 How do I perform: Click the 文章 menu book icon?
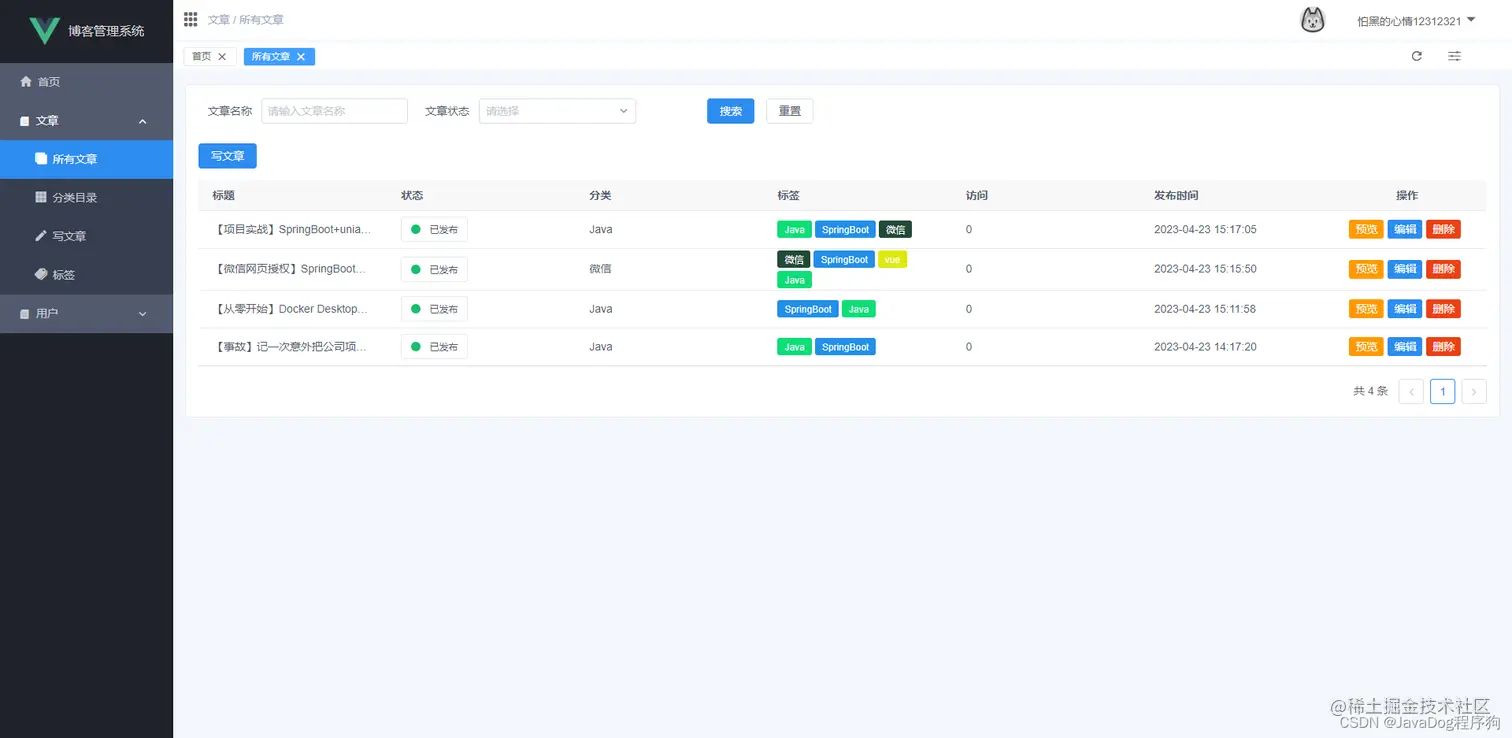[25, 121]
